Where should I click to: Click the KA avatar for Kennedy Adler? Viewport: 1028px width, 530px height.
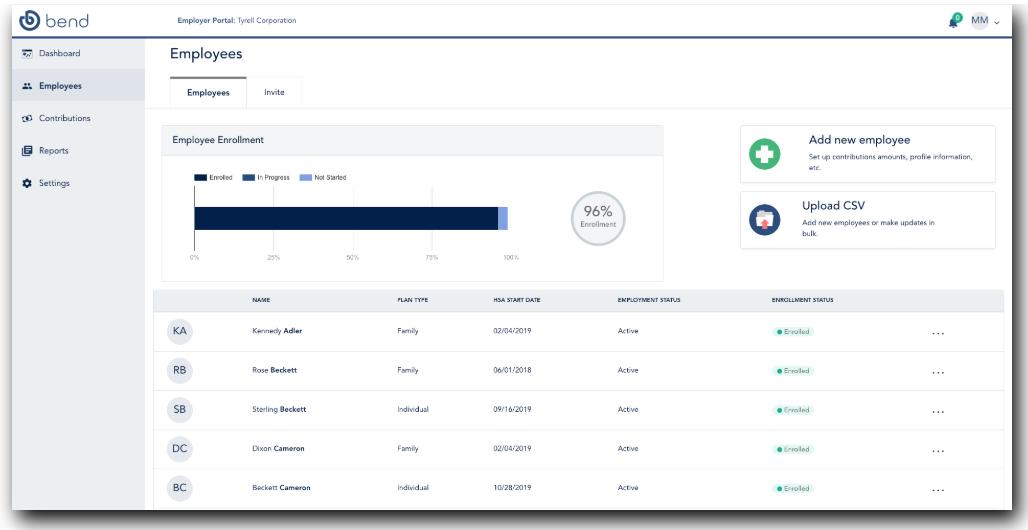(180, 332)
